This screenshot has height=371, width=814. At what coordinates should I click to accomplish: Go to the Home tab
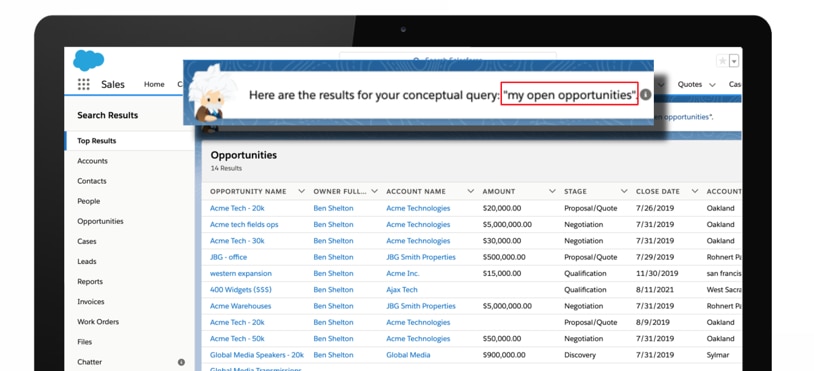point(154,84)
